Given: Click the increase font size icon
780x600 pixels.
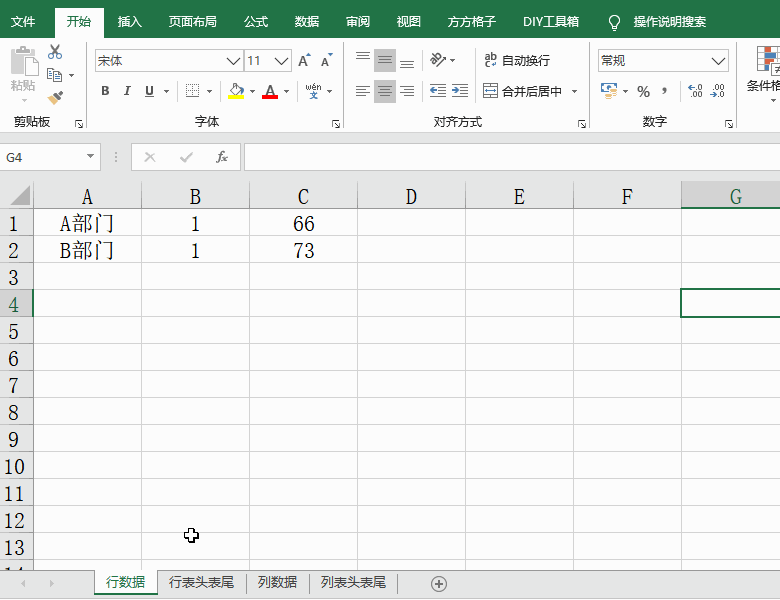Looking at the screenshot, I should point(304,61).
